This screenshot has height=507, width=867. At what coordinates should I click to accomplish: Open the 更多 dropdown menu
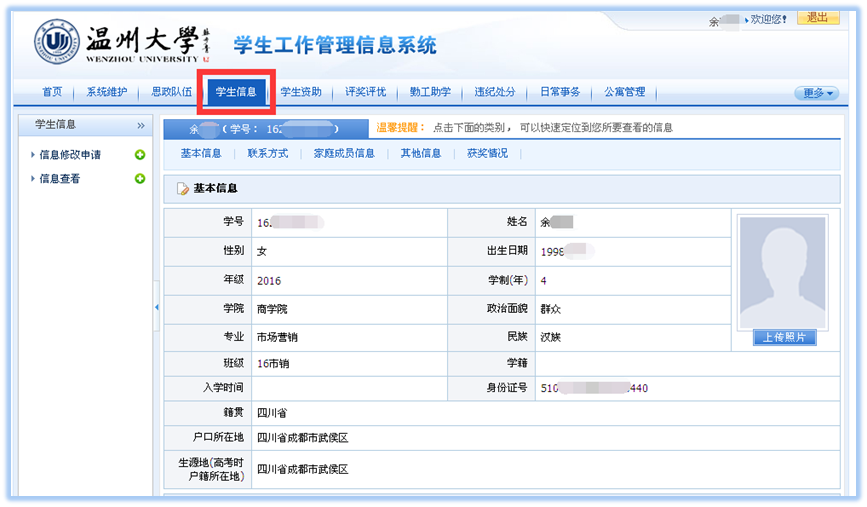coord(815,93)
